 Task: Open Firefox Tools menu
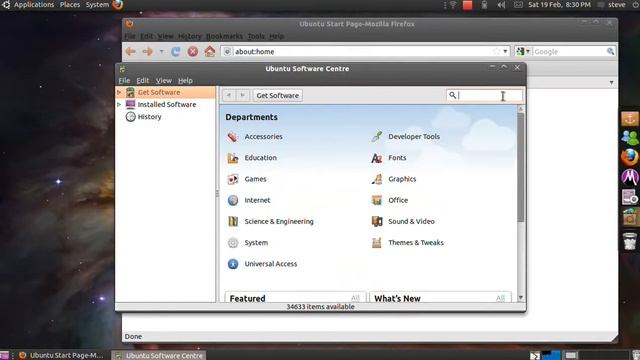256,36
